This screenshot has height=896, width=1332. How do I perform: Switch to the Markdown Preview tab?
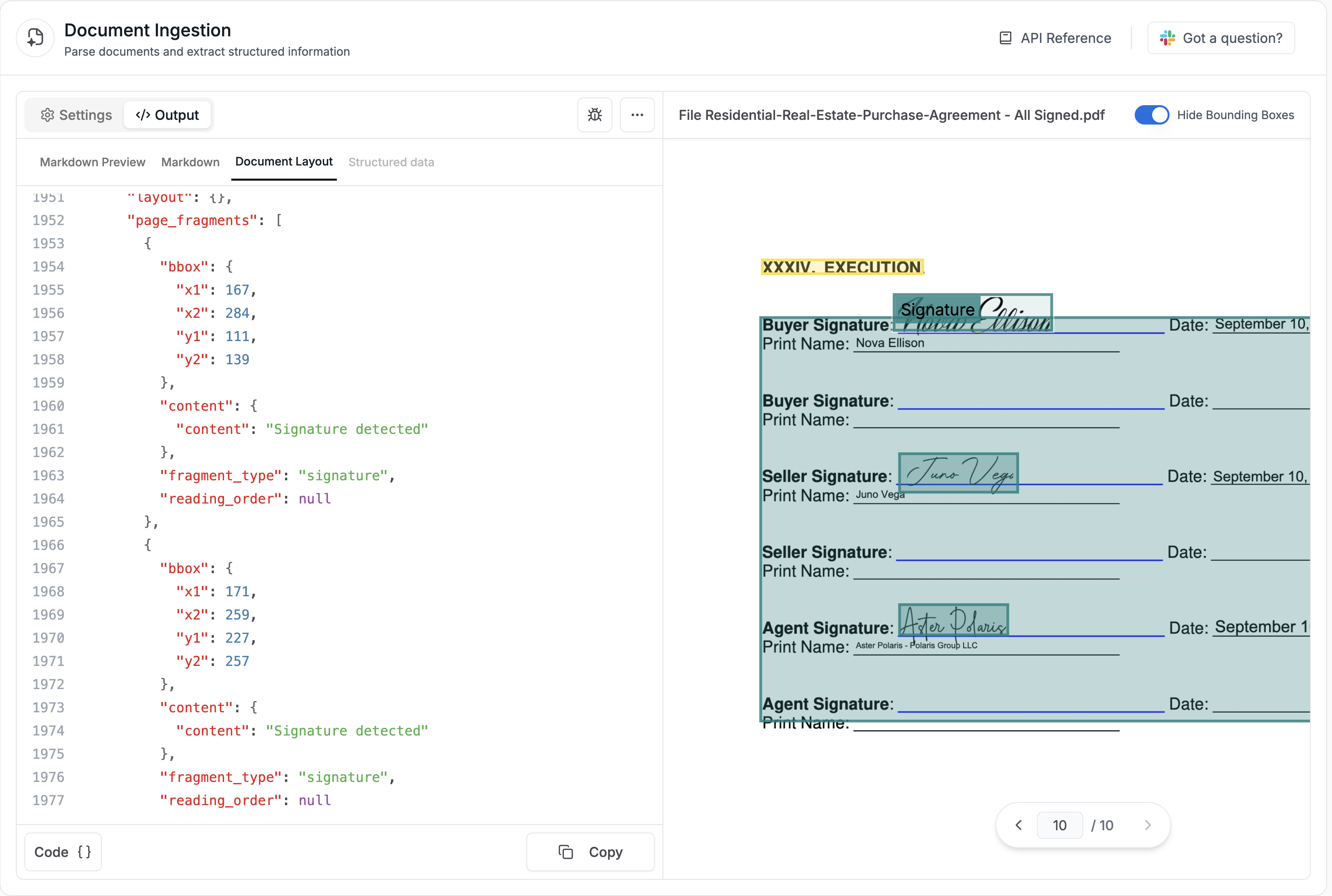92,162
